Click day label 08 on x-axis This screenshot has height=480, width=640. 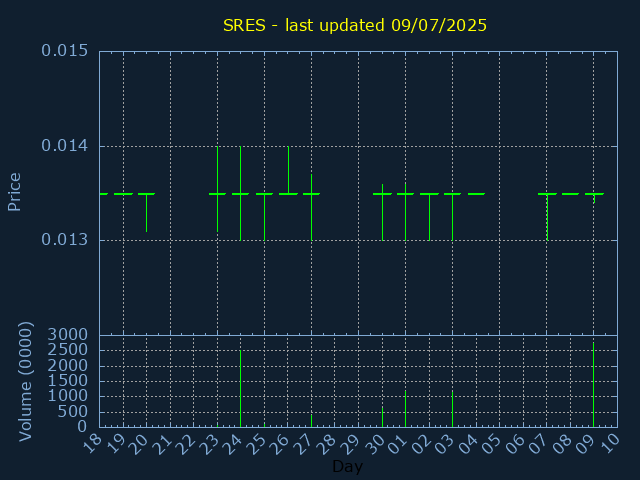click(x=563, y=444)
